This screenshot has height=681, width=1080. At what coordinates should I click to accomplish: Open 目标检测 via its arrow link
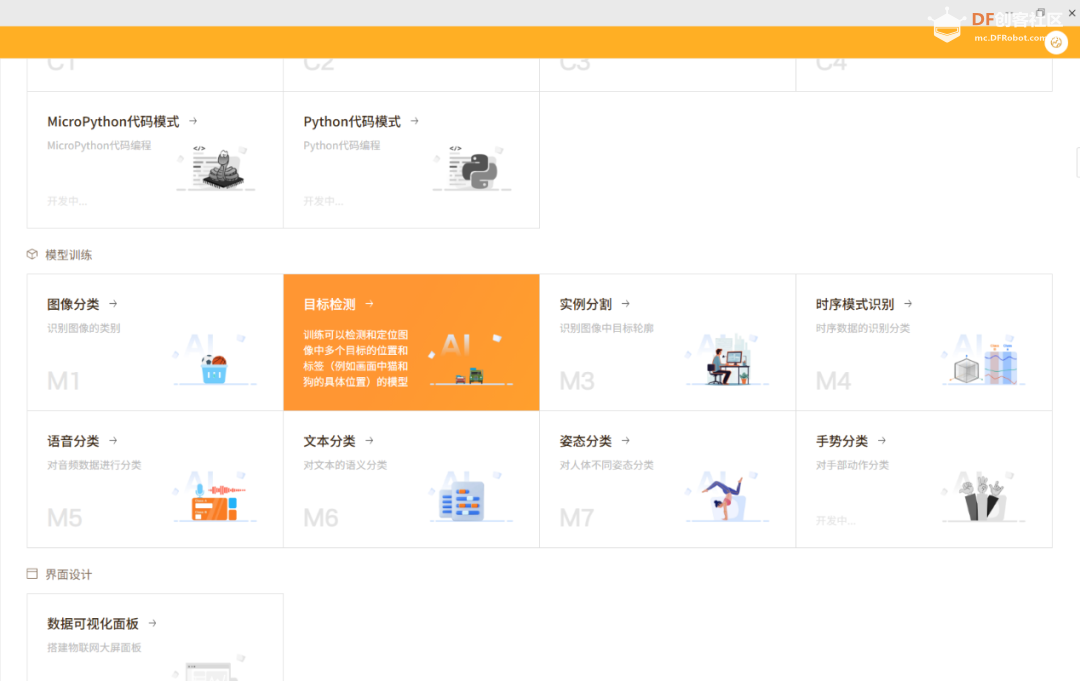coord(369,303)
